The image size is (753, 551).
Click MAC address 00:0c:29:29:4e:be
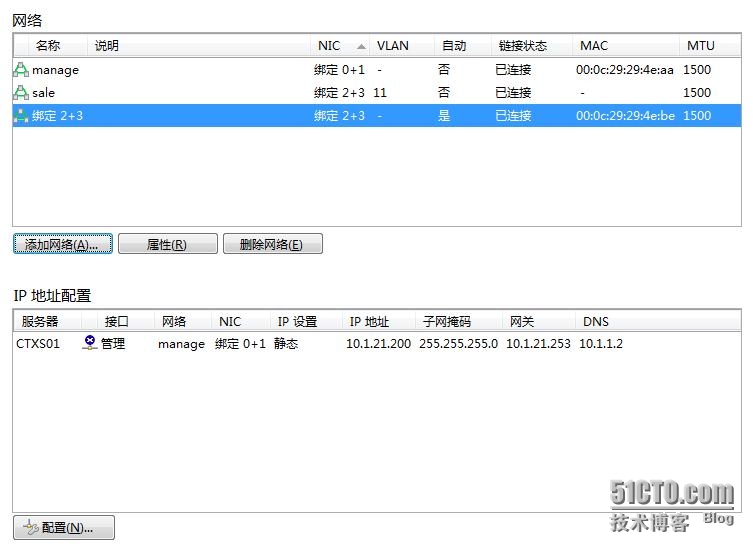625,116
